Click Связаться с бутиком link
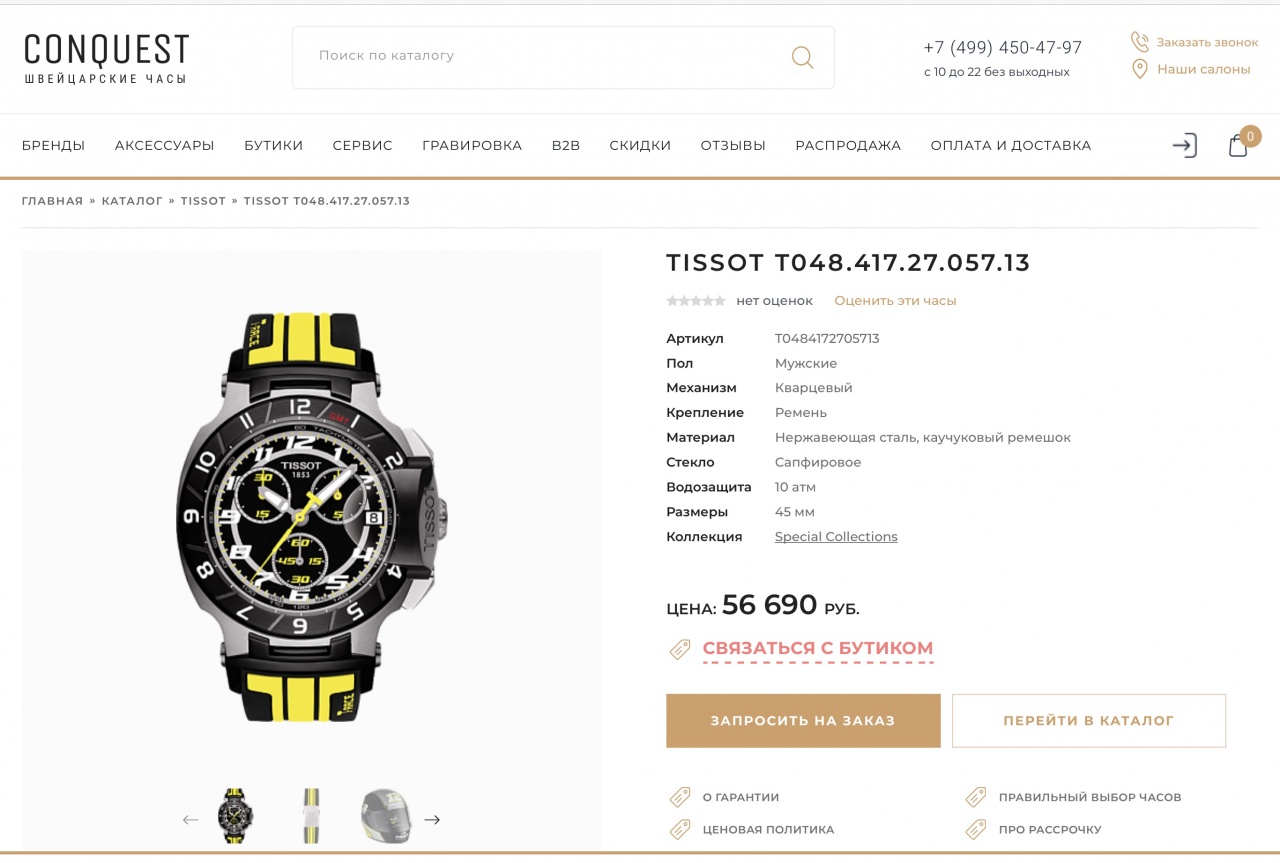Screen dimensions: 1280x863 point(818,648)
